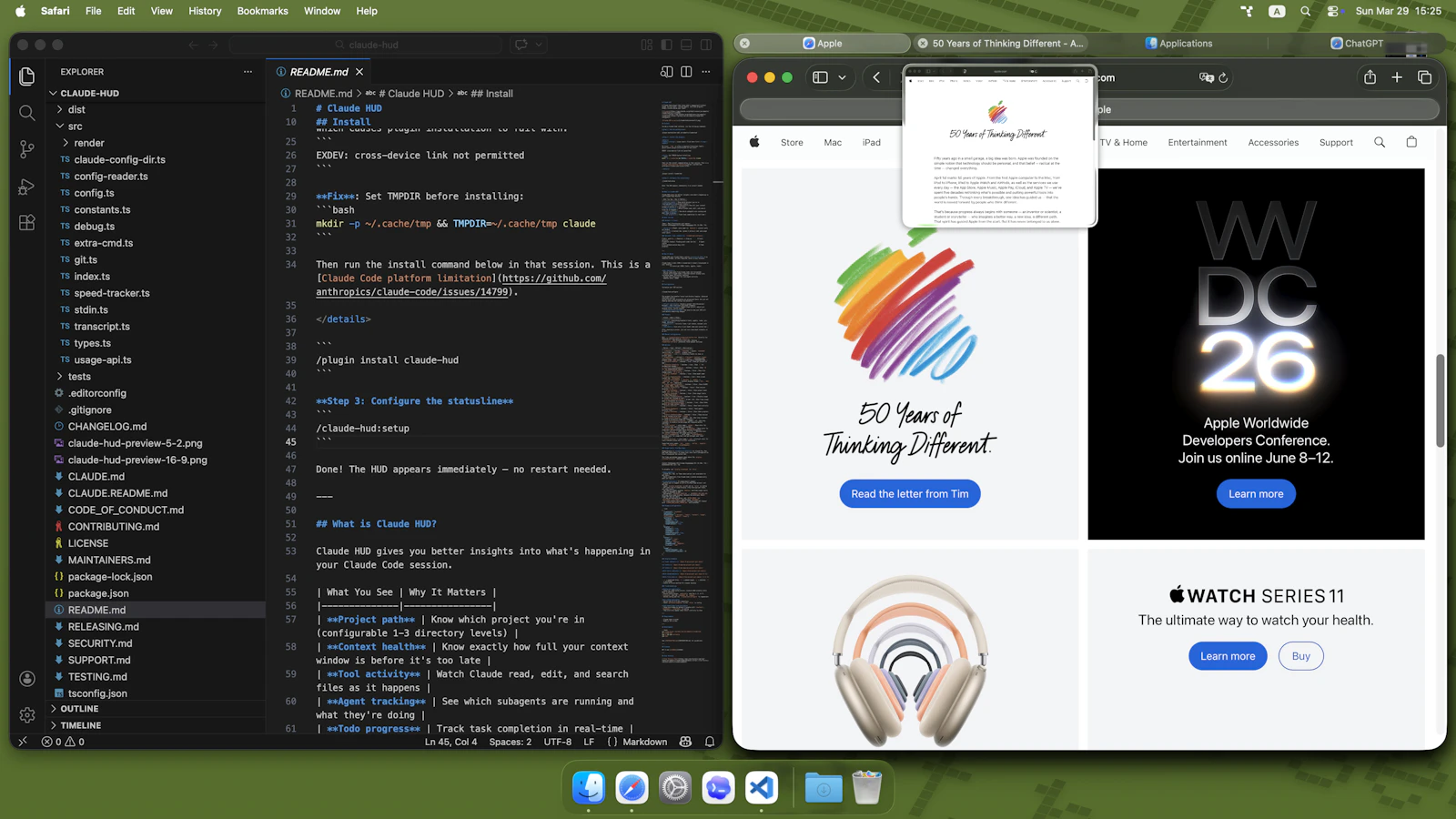1456x819 pixels.
Task: Open Control Center in macOS menu bar
Action: pos(1333,11)
